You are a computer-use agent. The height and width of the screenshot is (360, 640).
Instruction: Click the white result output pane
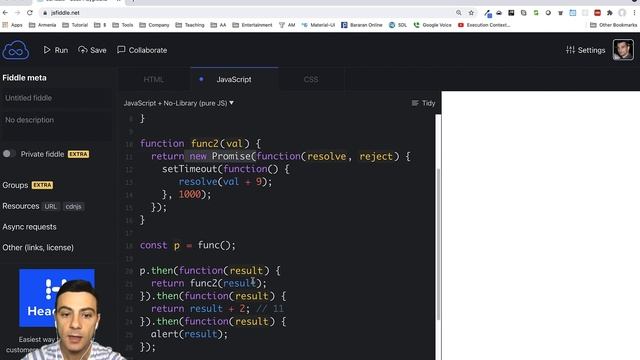(x=541, y=225)
